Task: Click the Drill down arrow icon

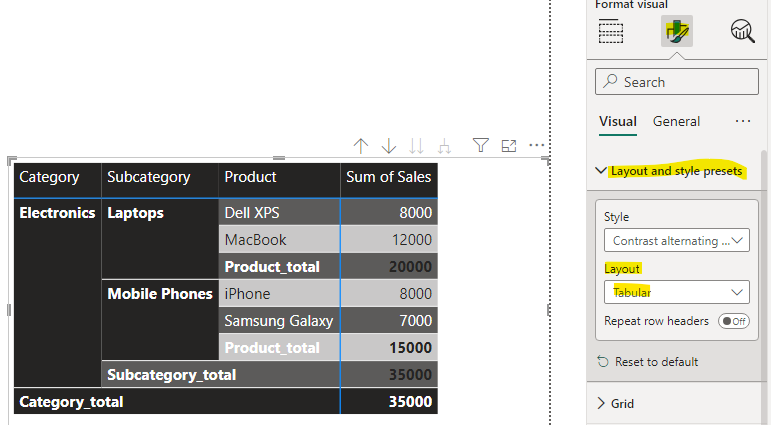Action: click(388, 146)
